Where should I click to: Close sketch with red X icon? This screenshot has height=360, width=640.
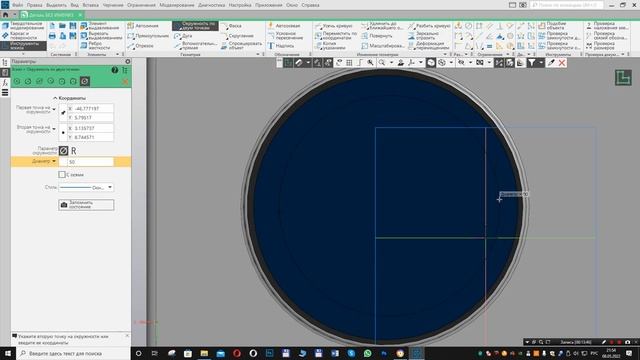coord(562,63)
